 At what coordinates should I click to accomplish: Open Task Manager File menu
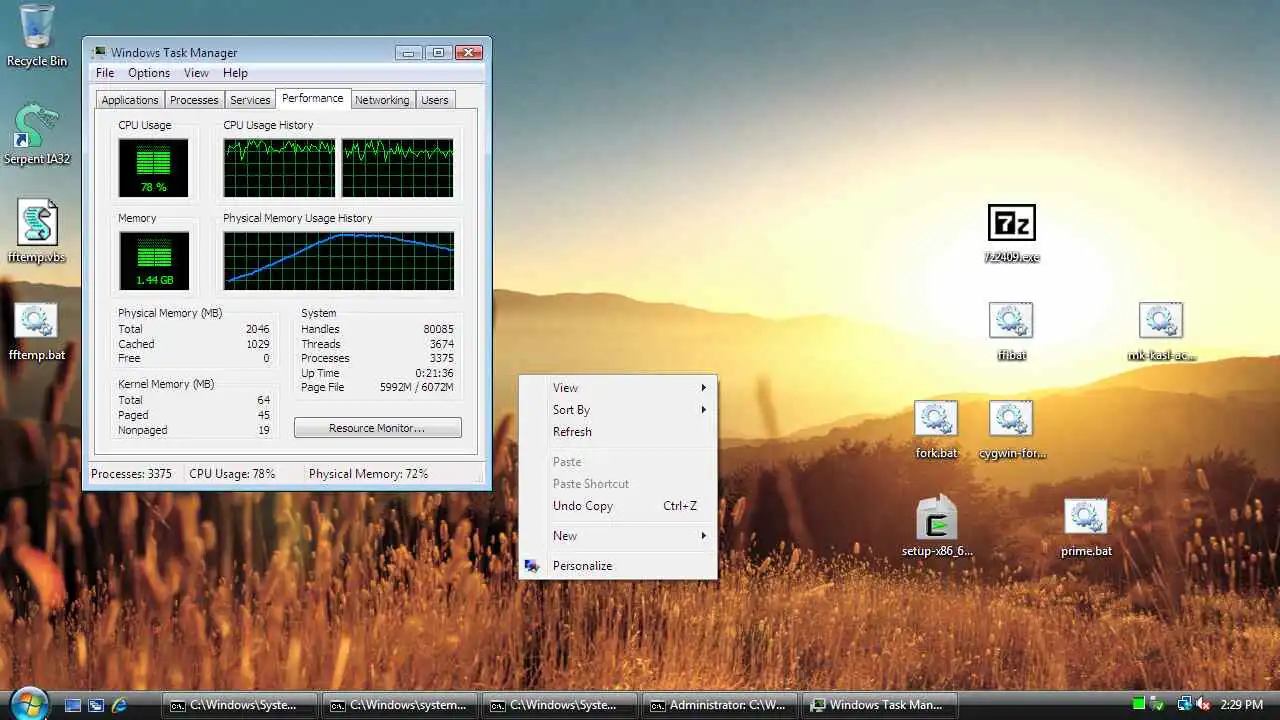(x=105, y=73)
